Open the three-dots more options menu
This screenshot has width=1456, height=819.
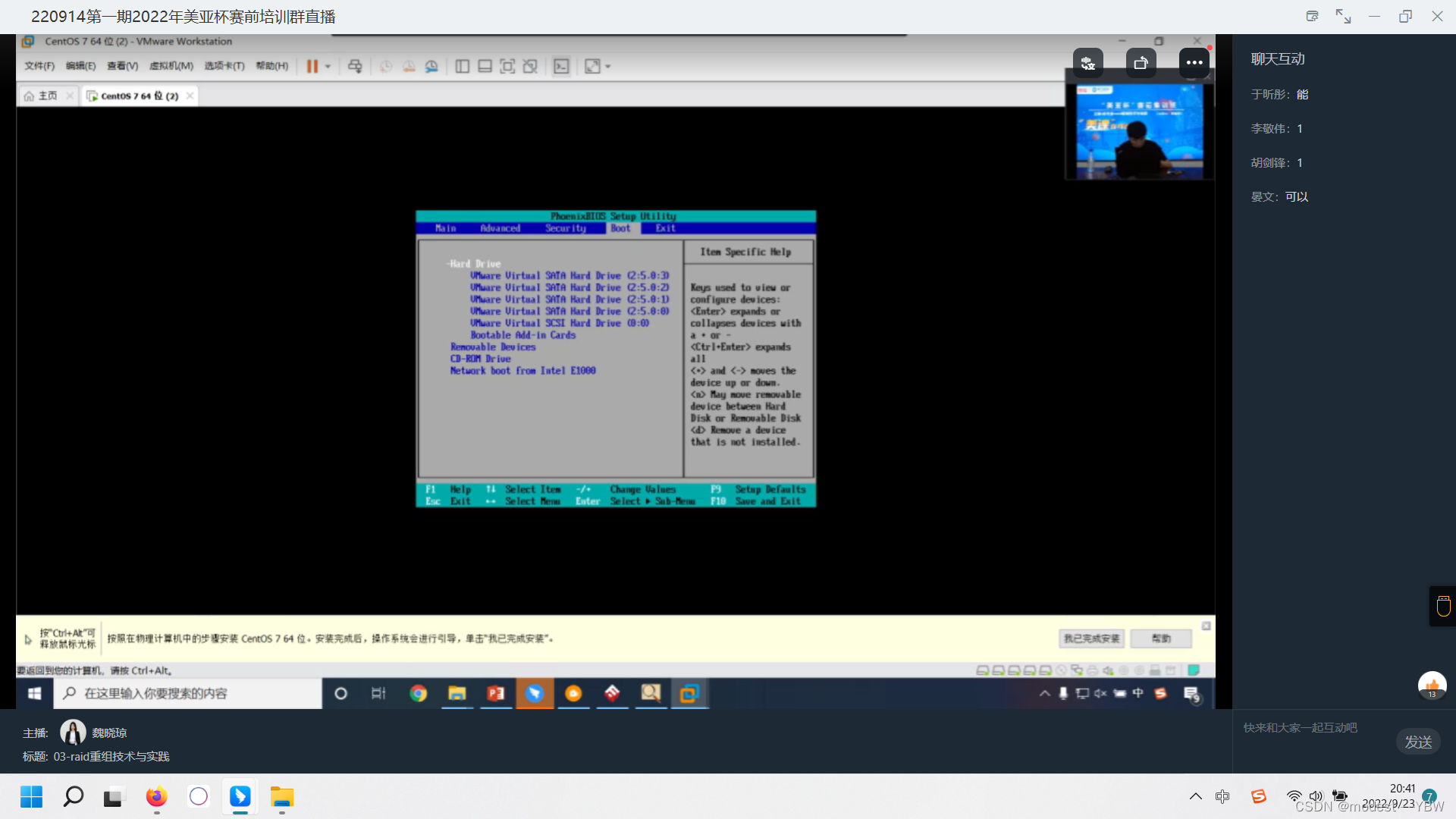tap(1194, 63)
